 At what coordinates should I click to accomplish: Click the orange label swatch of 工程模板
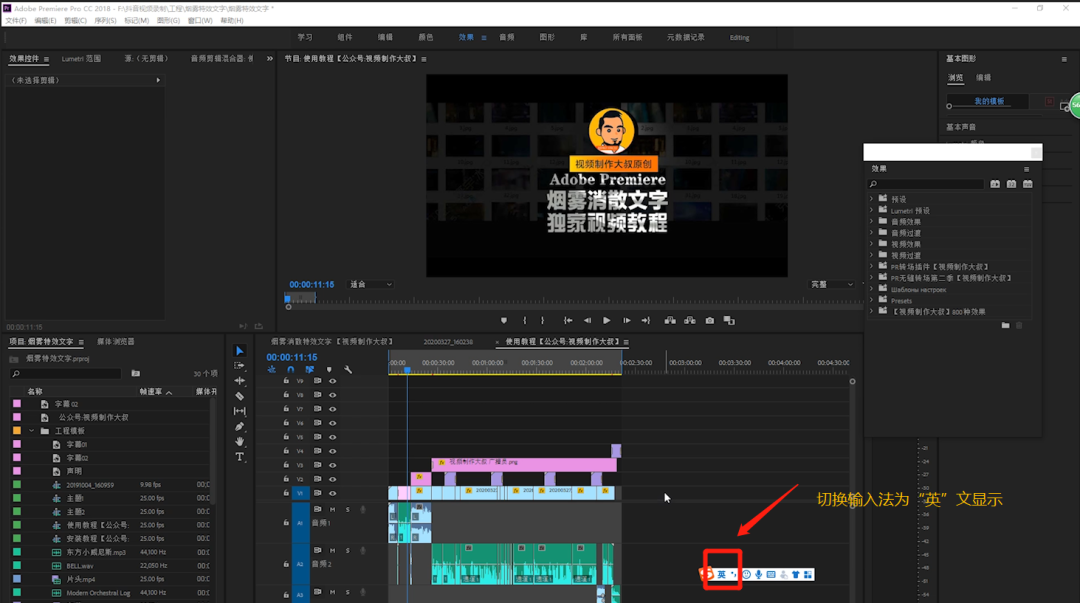point(17,431)
